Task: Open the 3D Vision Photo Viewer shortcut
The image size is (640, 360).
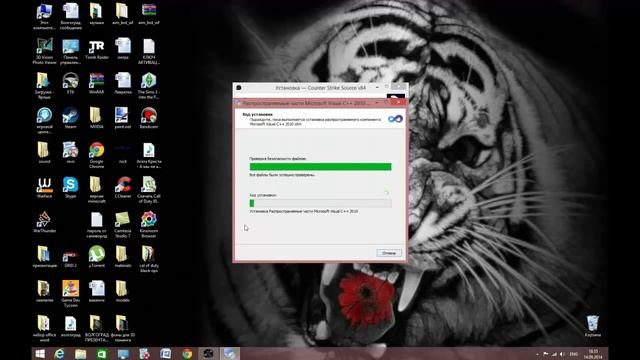Action: point(44,51)
